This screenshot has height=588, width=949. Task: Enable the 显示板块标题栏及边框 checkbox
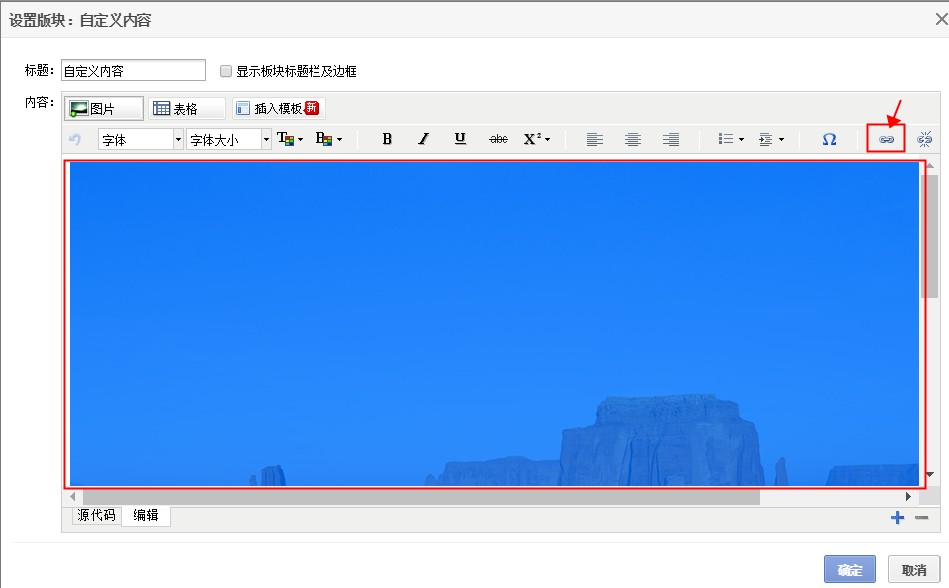tap(225, 70)
